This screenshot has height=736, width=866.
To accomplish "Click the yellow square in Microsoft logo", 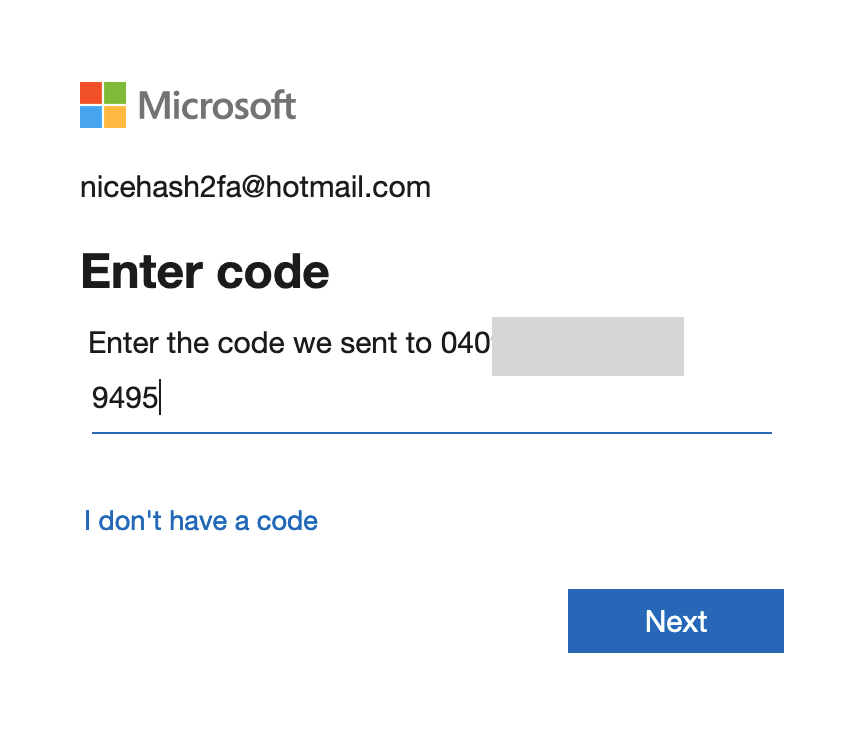I will point(115,117).
